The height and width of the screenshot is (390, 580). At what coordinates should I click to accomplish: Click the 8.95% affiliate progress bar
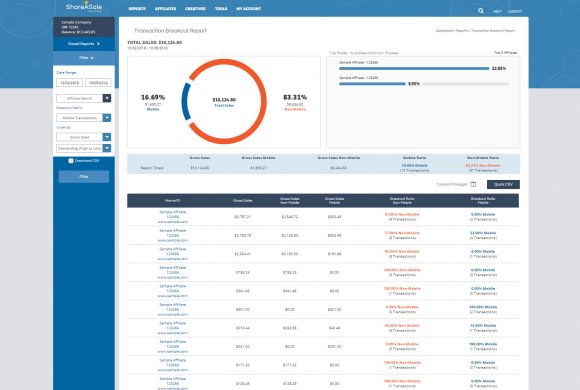[x=372, y=84]
